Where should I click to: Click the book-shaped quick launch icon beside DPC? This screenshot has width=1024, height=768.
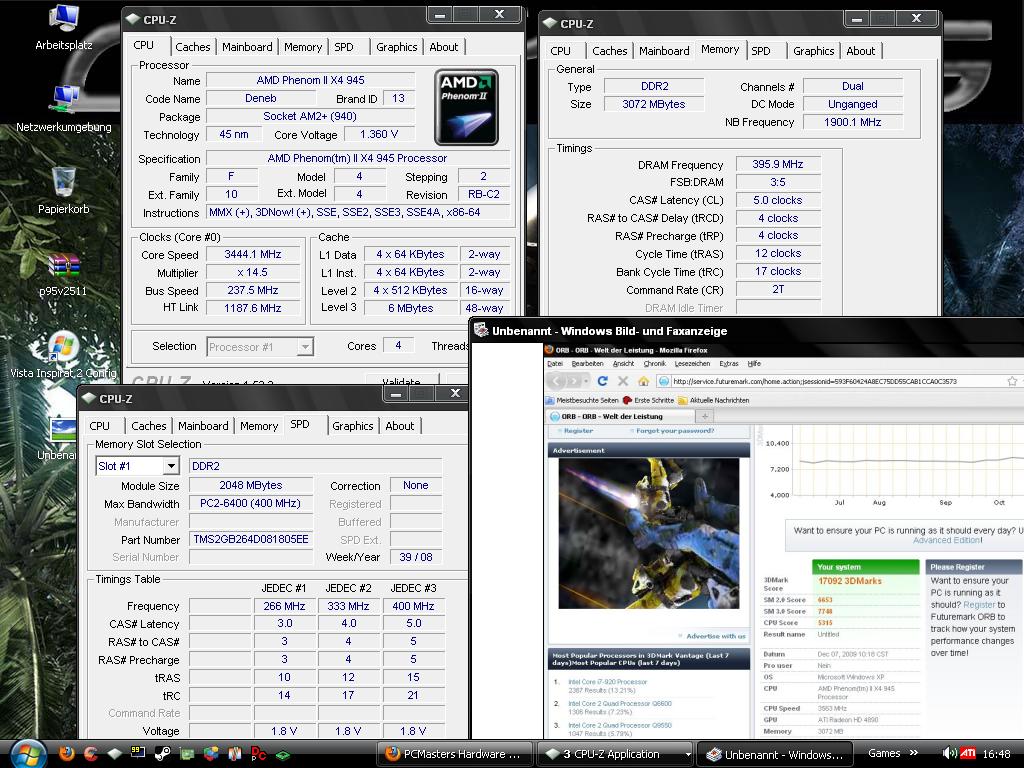234,754
